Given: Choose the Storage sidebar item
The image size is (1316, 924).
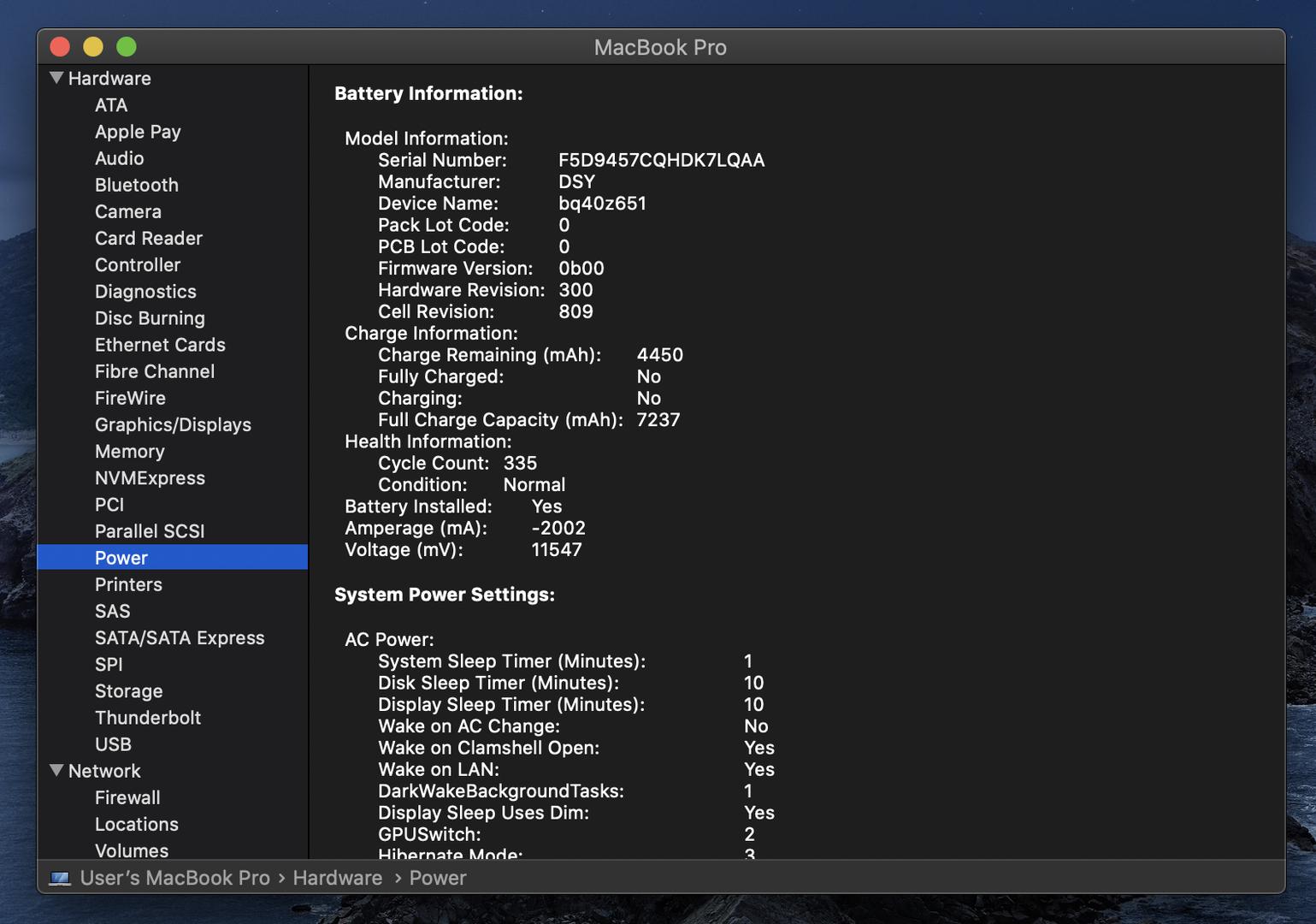Looking at the screenshot, I should [128, 690].
